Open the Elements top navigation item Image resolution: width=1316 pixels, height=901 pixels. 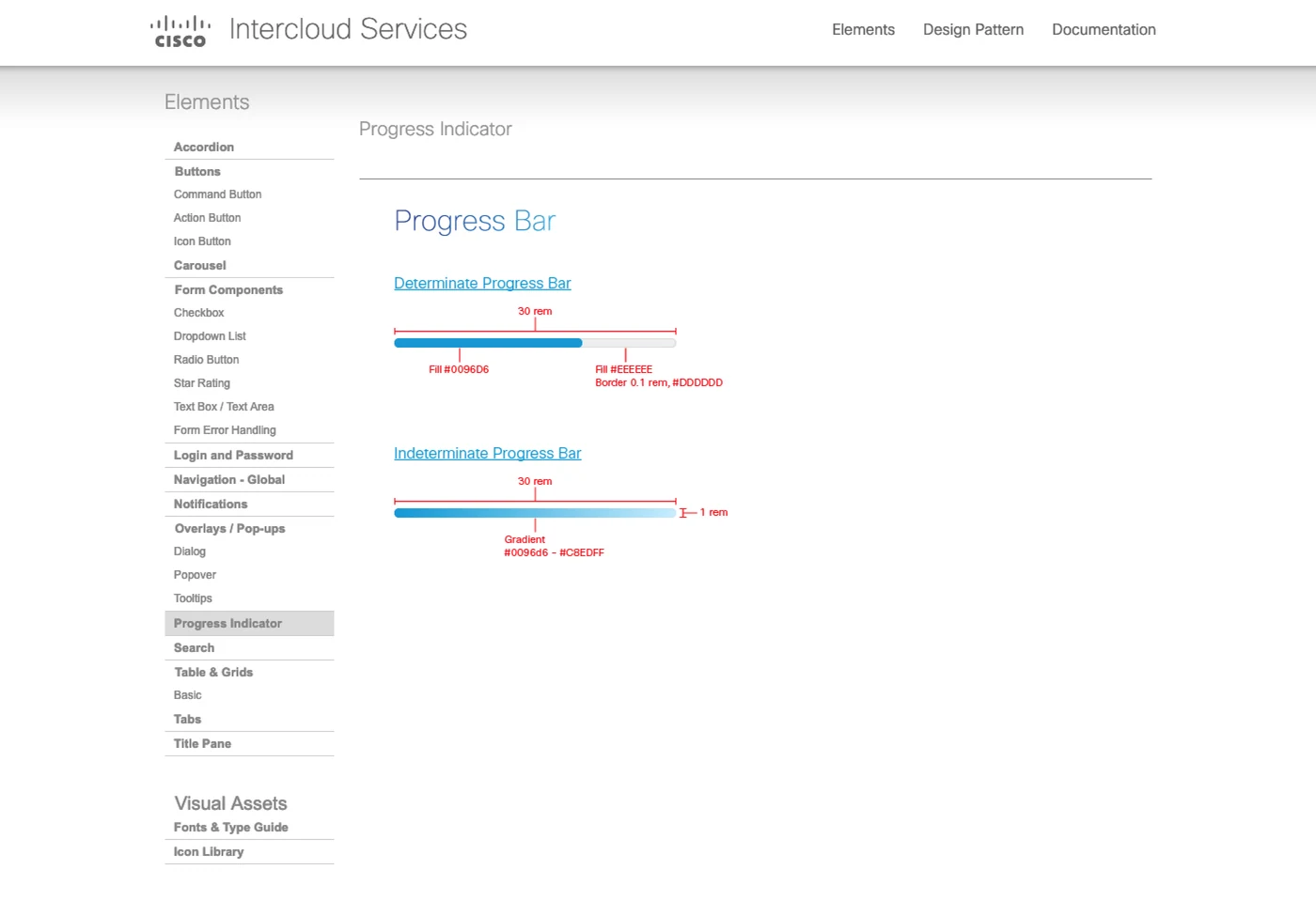pos(863,30)
